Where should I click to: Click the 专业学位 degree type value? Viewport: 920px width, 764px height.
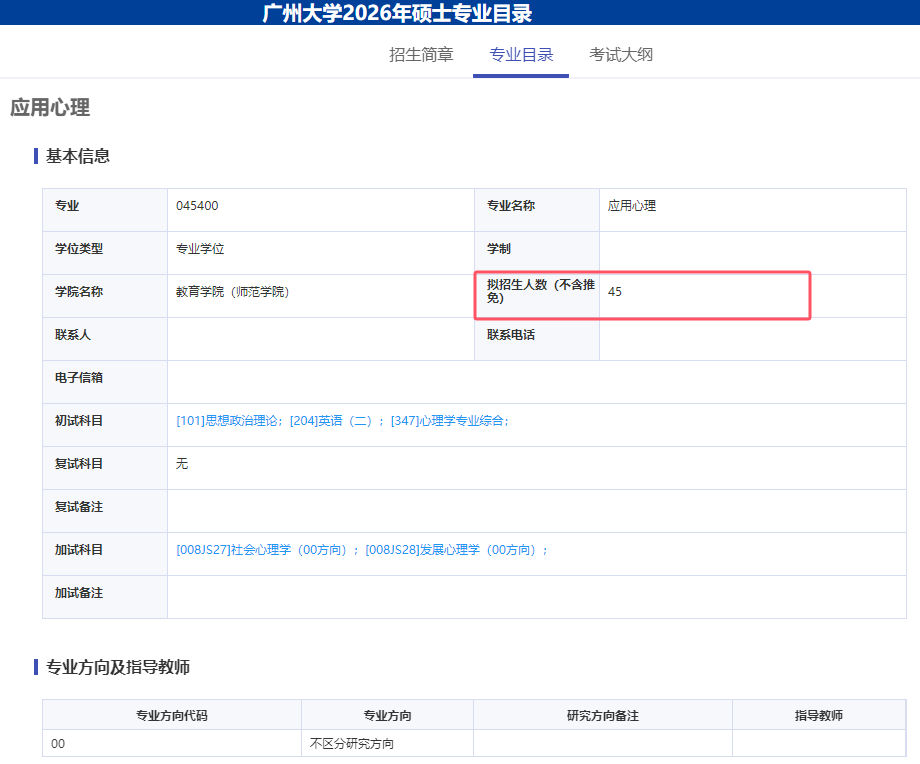[207, 249]
